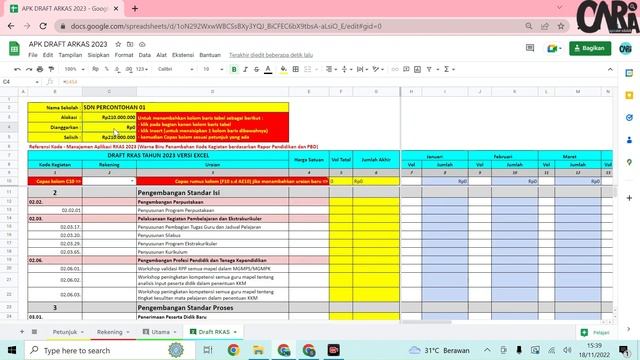Add a new sheet
Image resolution: width=640 pixels, height=360 pixels.
click(22, 332)
